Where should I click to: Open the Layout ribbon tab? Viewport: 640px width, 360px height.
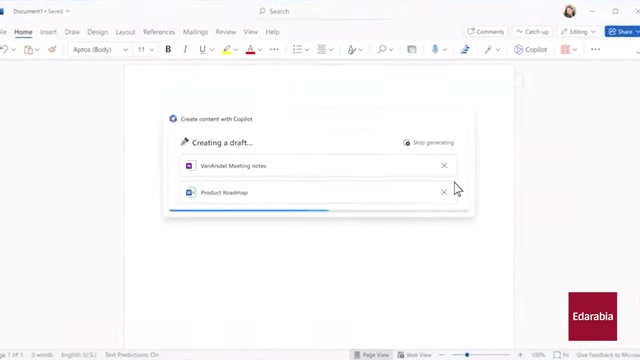point(125,32)
